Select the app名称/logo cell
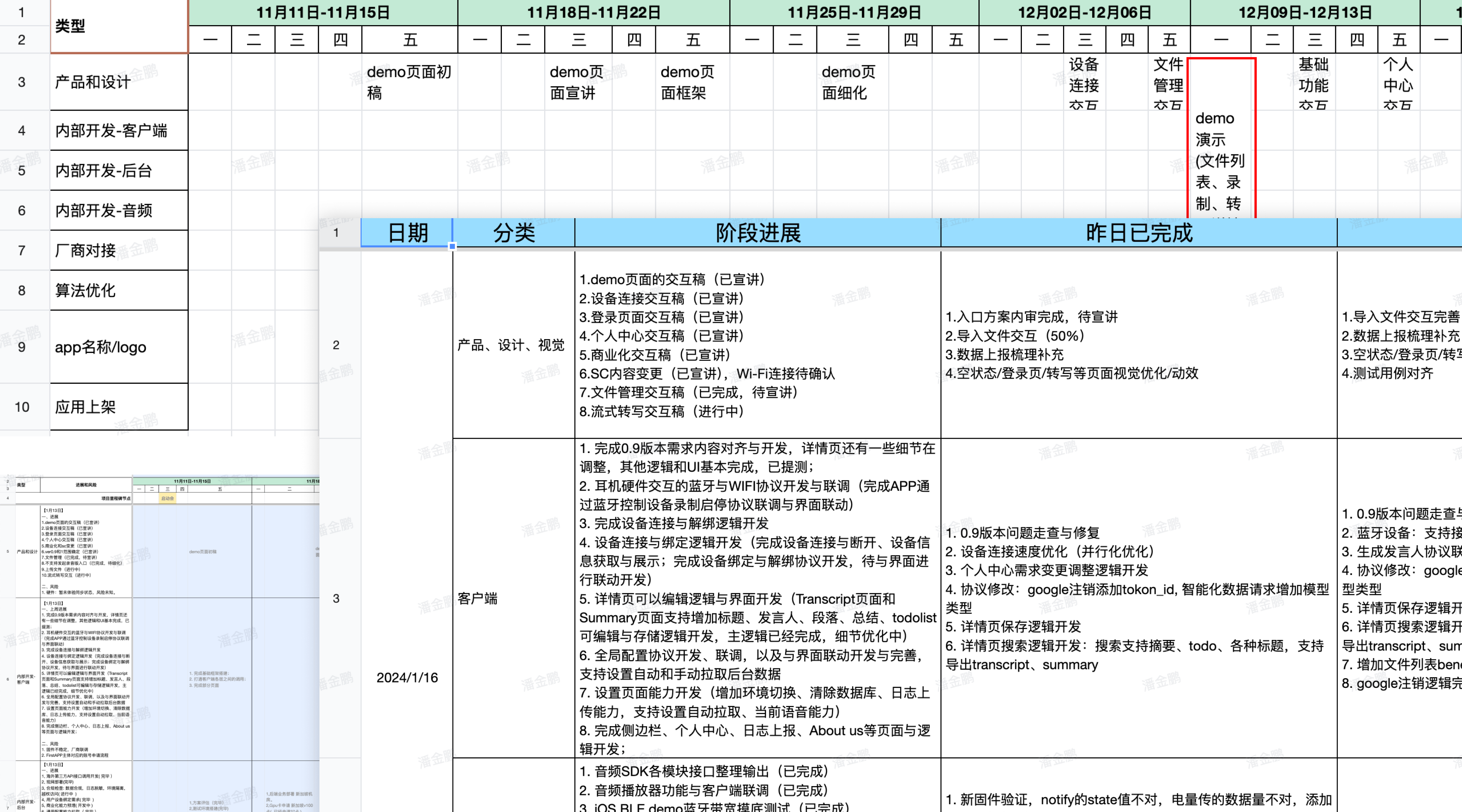This screenshot has height=812, width=1462. (119, 347)
